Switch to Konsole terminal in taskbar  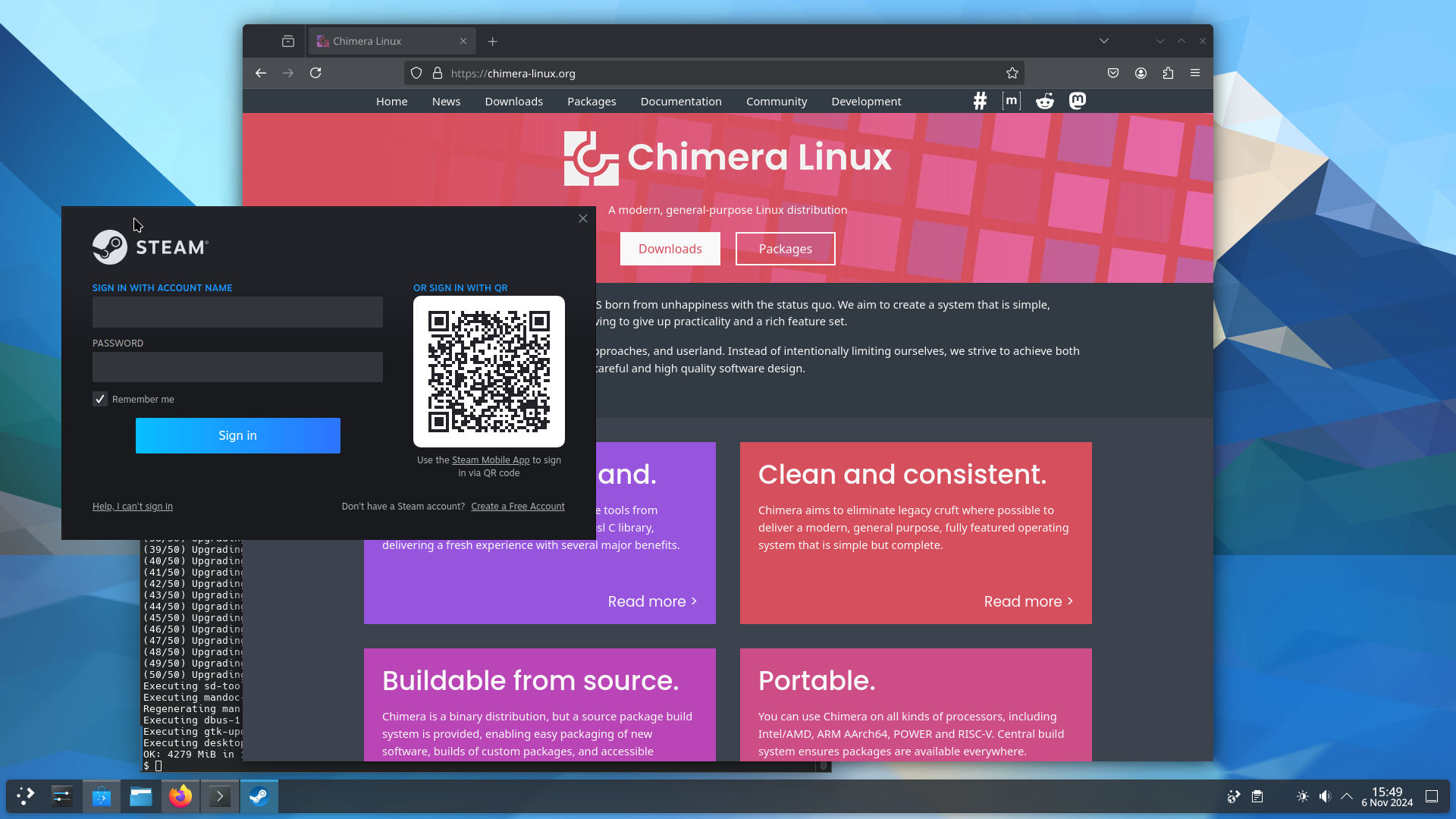coord(220,796)
